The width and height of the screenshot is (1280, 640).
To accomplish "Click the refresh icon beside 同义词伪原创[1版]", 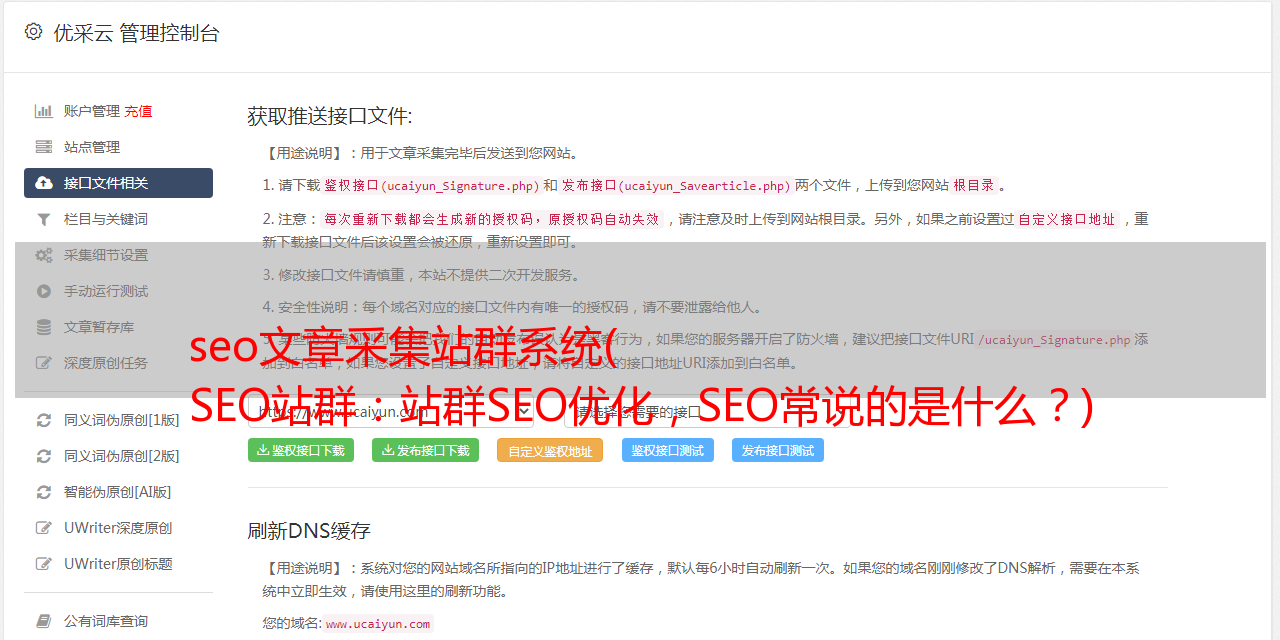I will [44, 420].
